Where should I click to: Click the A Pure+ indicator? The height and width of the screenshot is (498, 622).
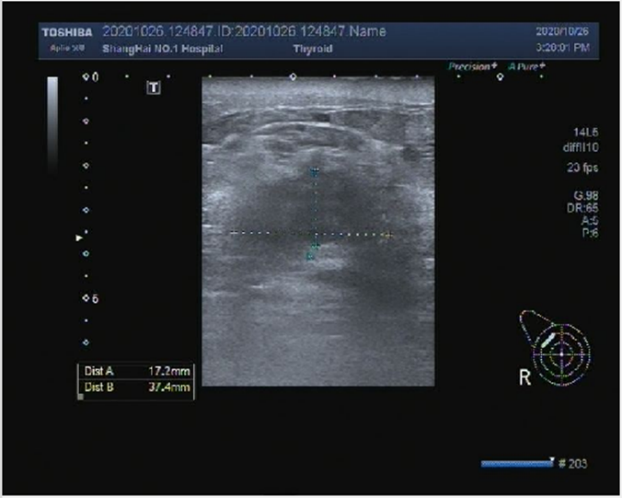click(527, 67)
